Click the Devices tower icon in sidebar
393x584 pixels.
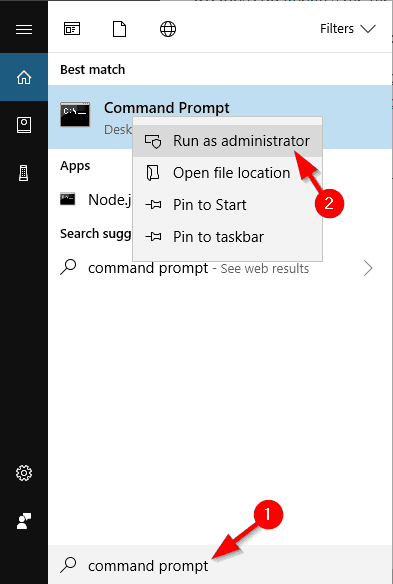[24, 173]
